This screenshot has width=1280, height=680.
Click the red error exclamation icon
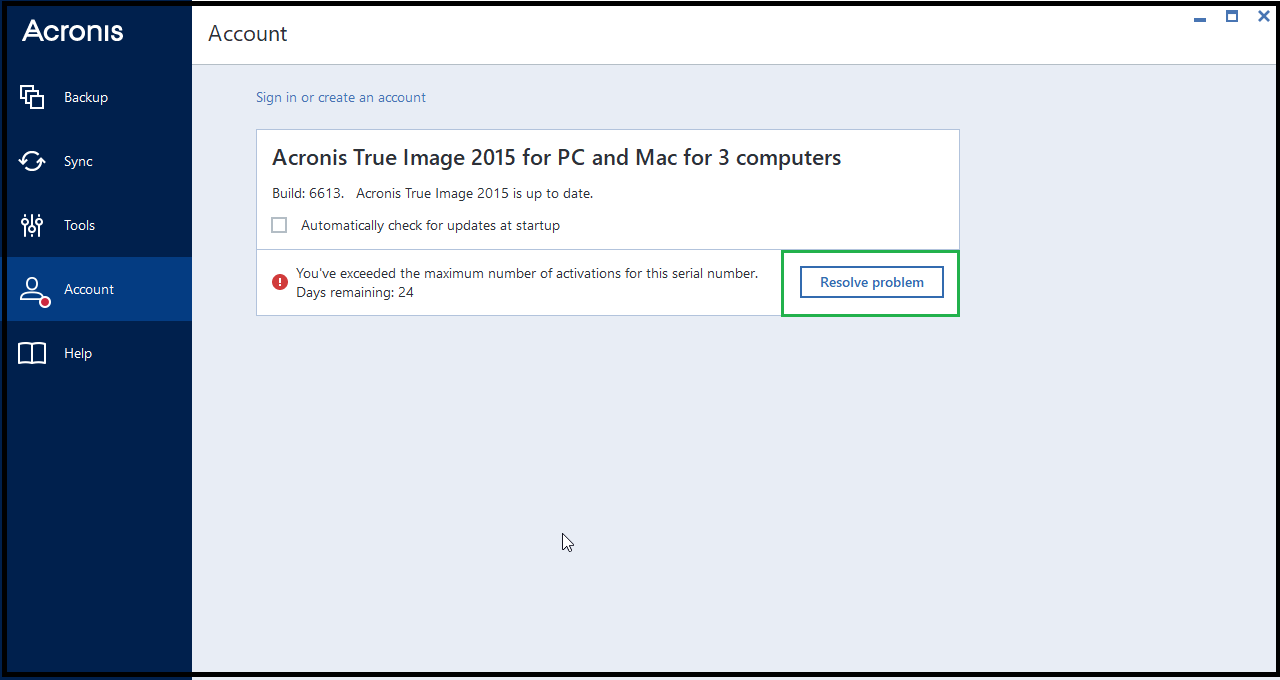coord(279,281)
